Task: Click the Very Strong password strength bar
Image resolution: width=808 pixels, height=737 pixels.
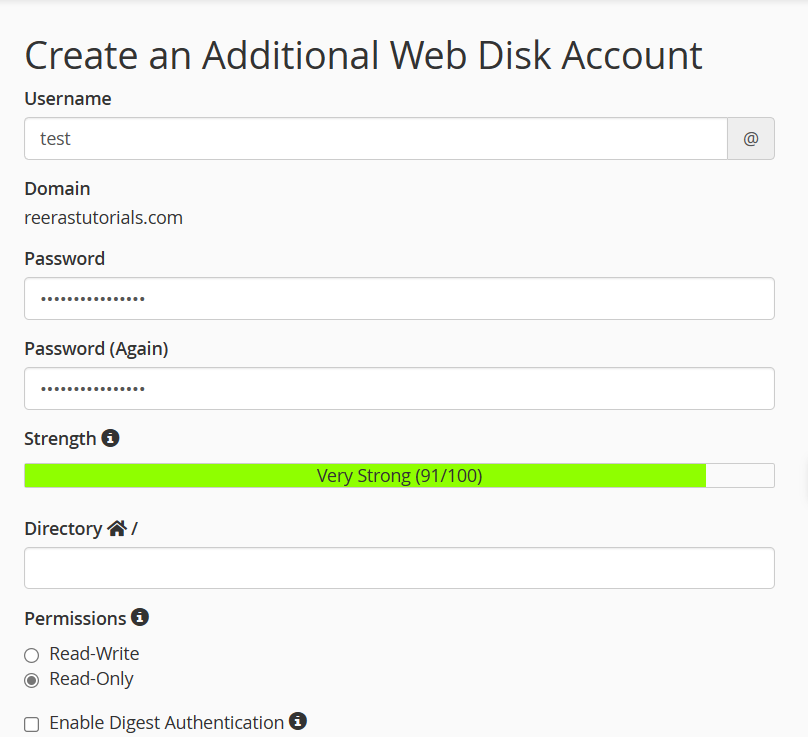Action: 399,476
